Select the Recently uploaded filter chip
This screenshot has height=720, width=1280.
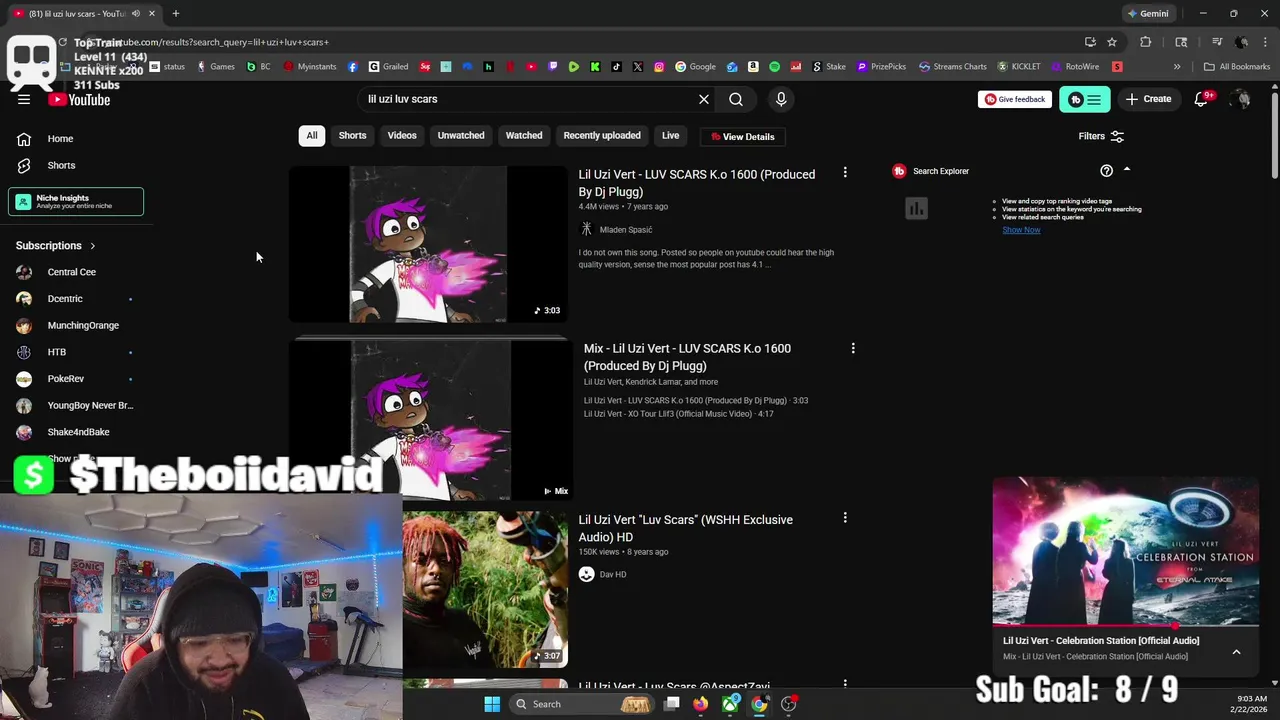pyautogui.click(x=602, y=136)
